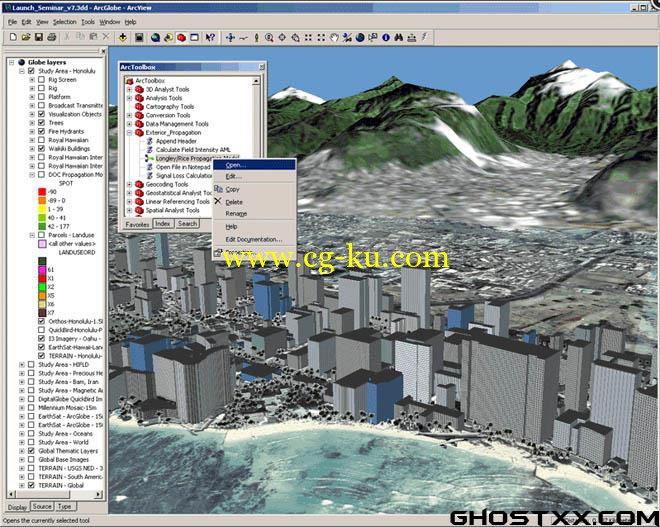Screen dimensions: 660x527
Task: Click the Fixed Zoom Out icon
Action: point(321,37)
